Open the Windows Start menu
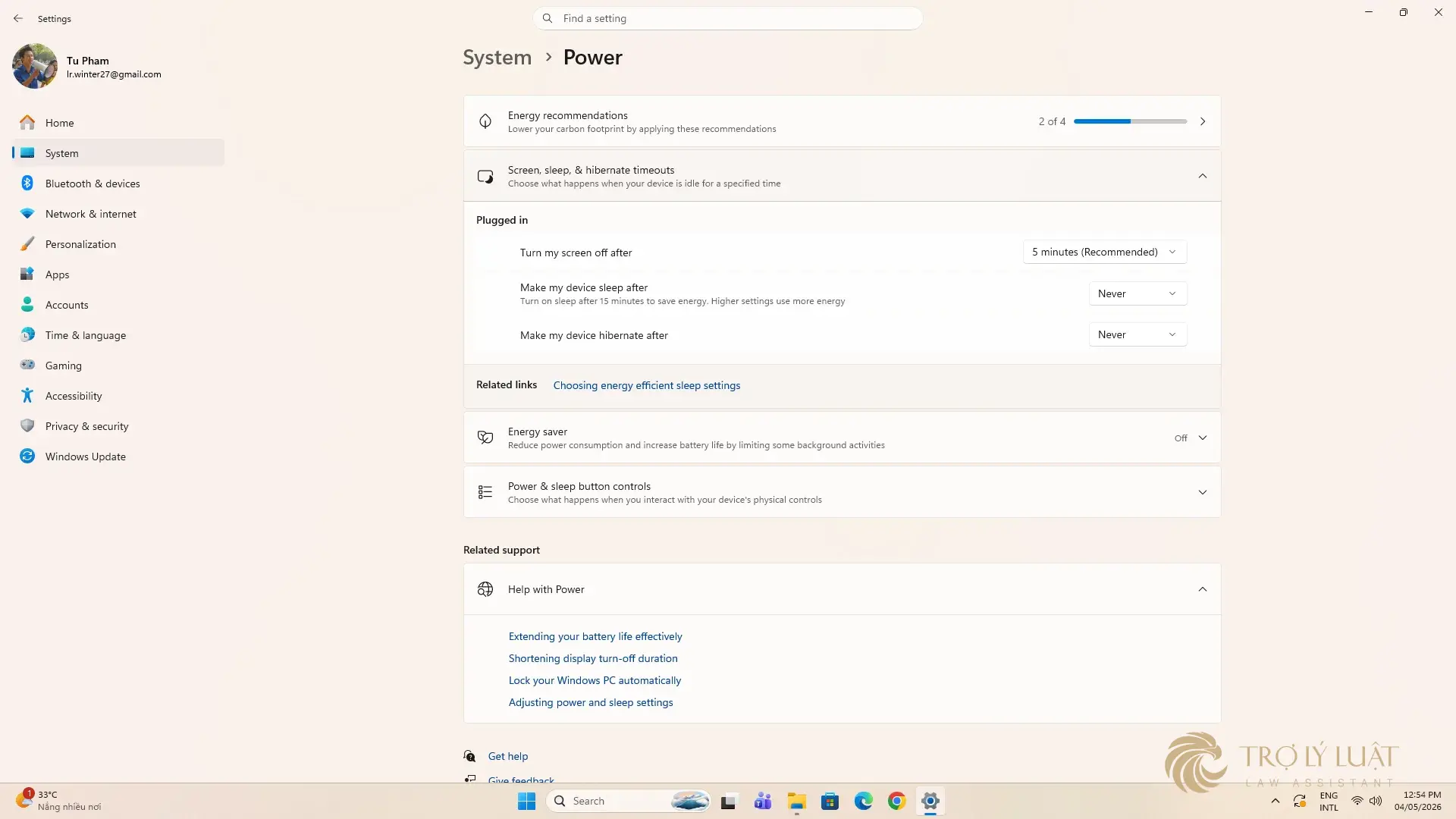 pos(527,801)
